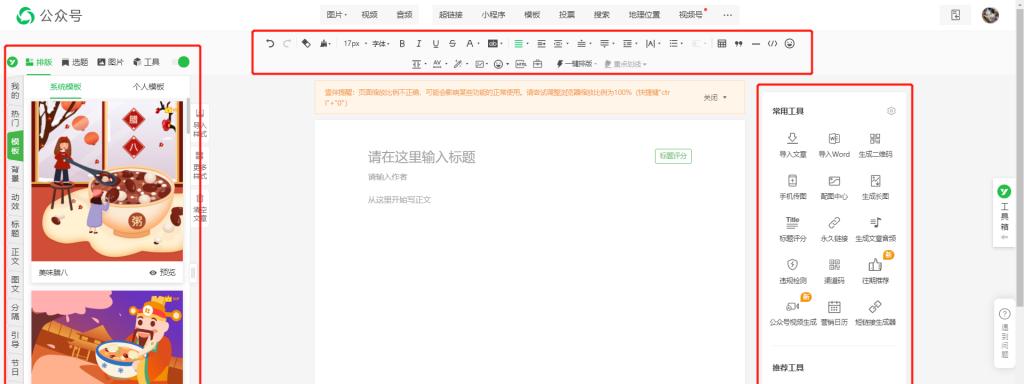Open the 字体 font family dropdown
Screen dimensions: 1024x384
pos(381,44)
